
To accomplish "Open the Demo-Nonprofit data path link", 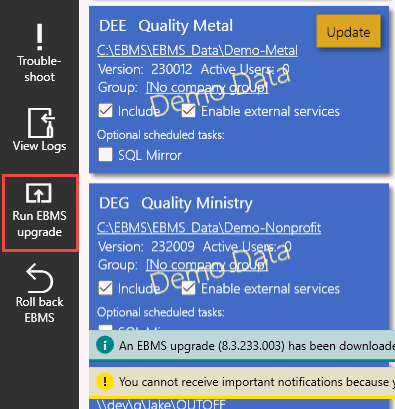I will (x=209, y=228).
